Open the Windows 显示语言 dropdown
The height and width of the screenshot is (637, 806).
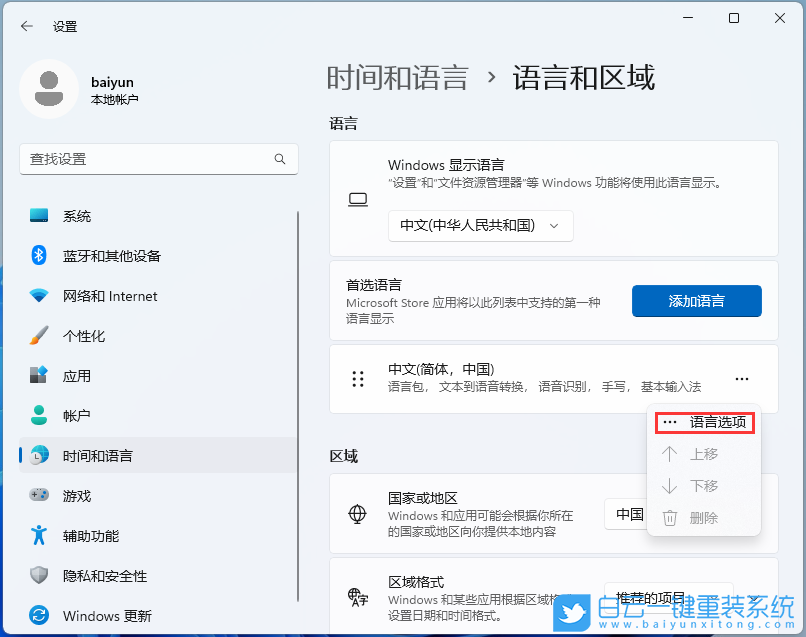click(480, 226)
